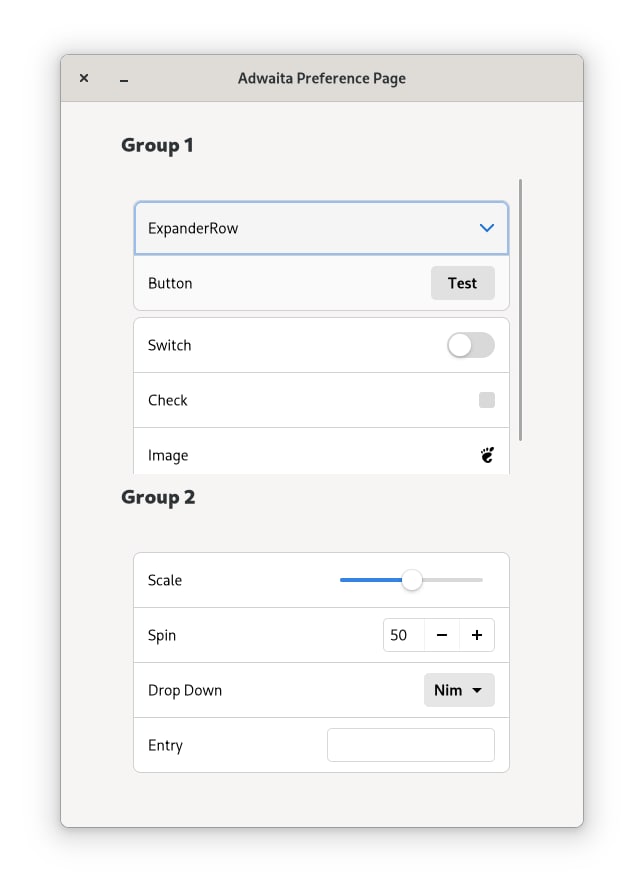Close the Adwaita Preference Page window
644x894 pixels.
[x=84, y=78]
